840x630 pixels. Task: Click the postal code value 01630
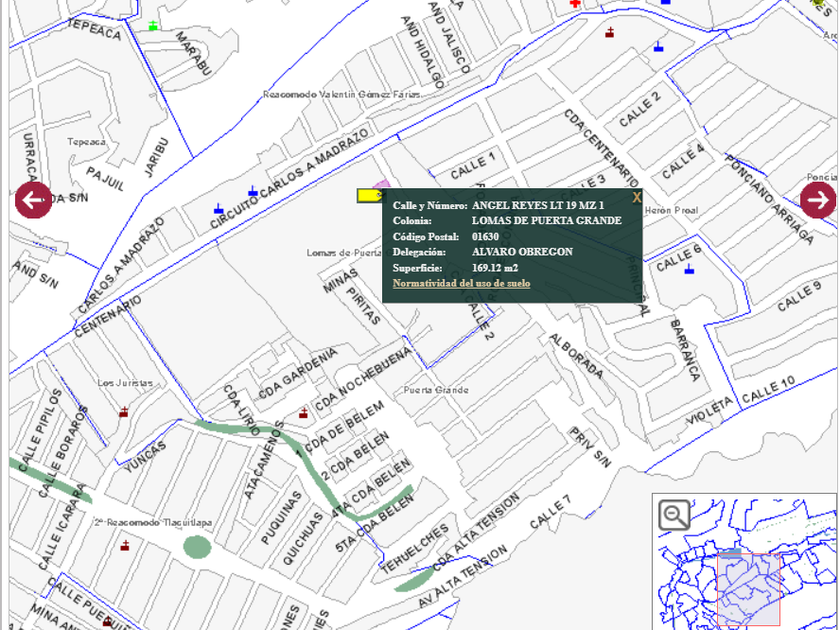coord(485,237)
